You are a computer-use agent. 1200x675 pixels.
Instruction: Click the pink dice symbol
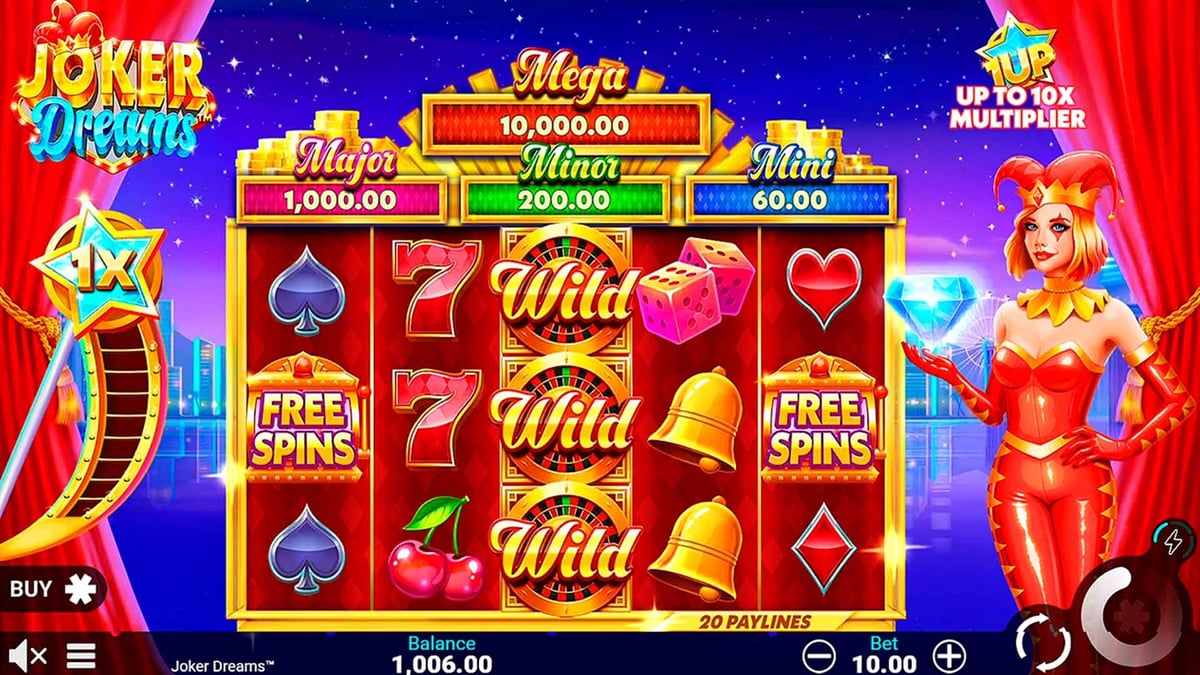697,288
